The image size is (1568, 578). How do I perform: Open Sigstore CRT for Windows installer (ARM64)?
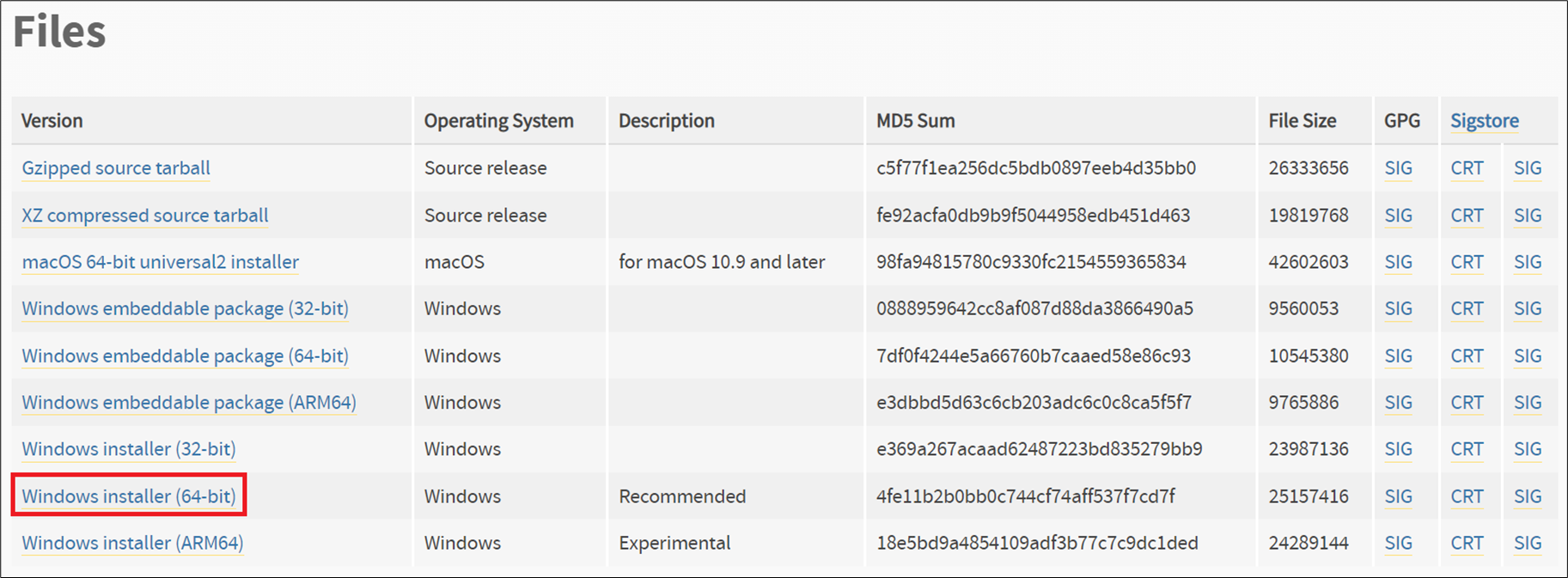(1467, 543)
